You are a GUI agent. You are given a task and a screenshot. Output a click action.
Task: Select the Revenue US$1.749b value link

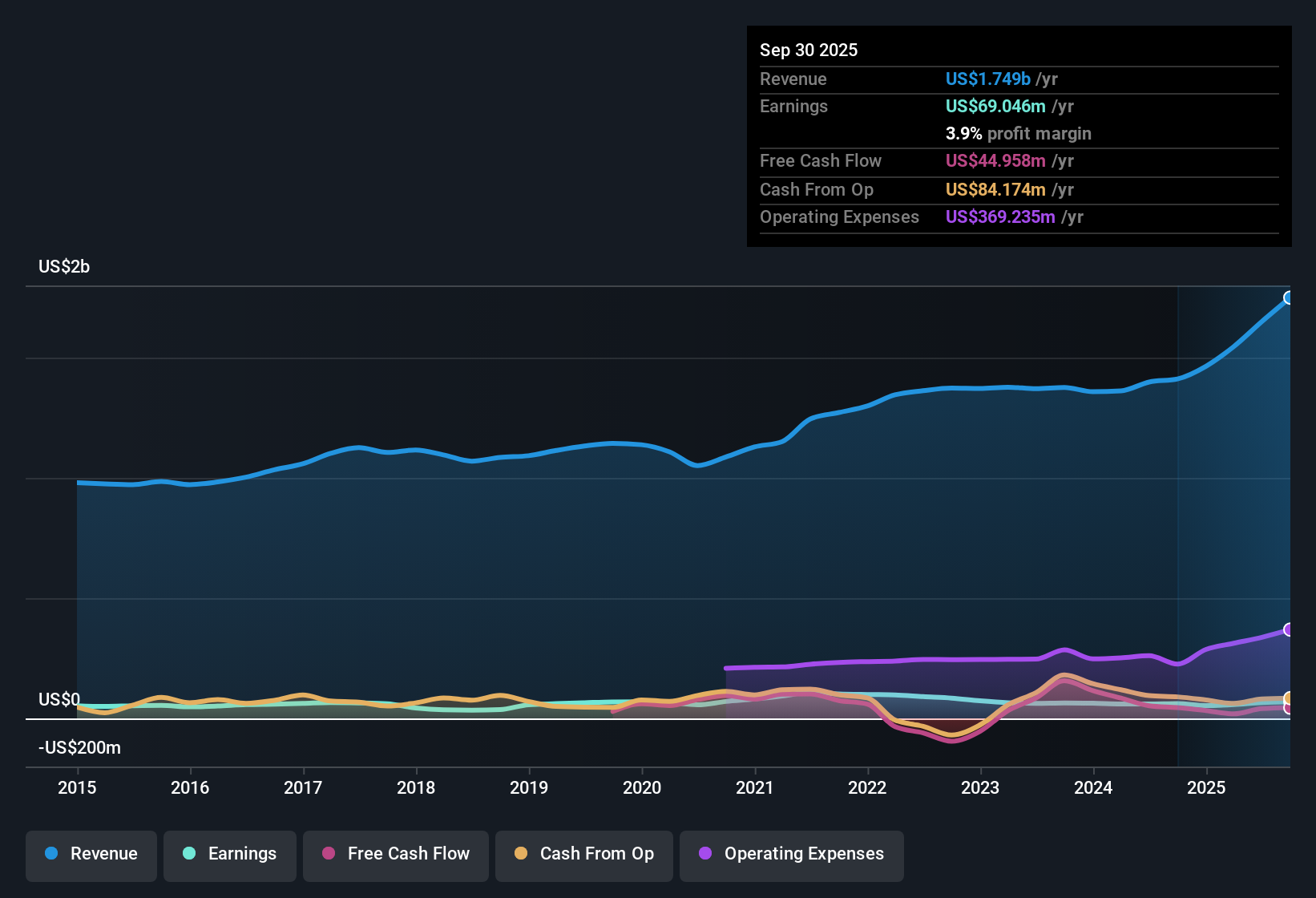(x=987, y=79)
